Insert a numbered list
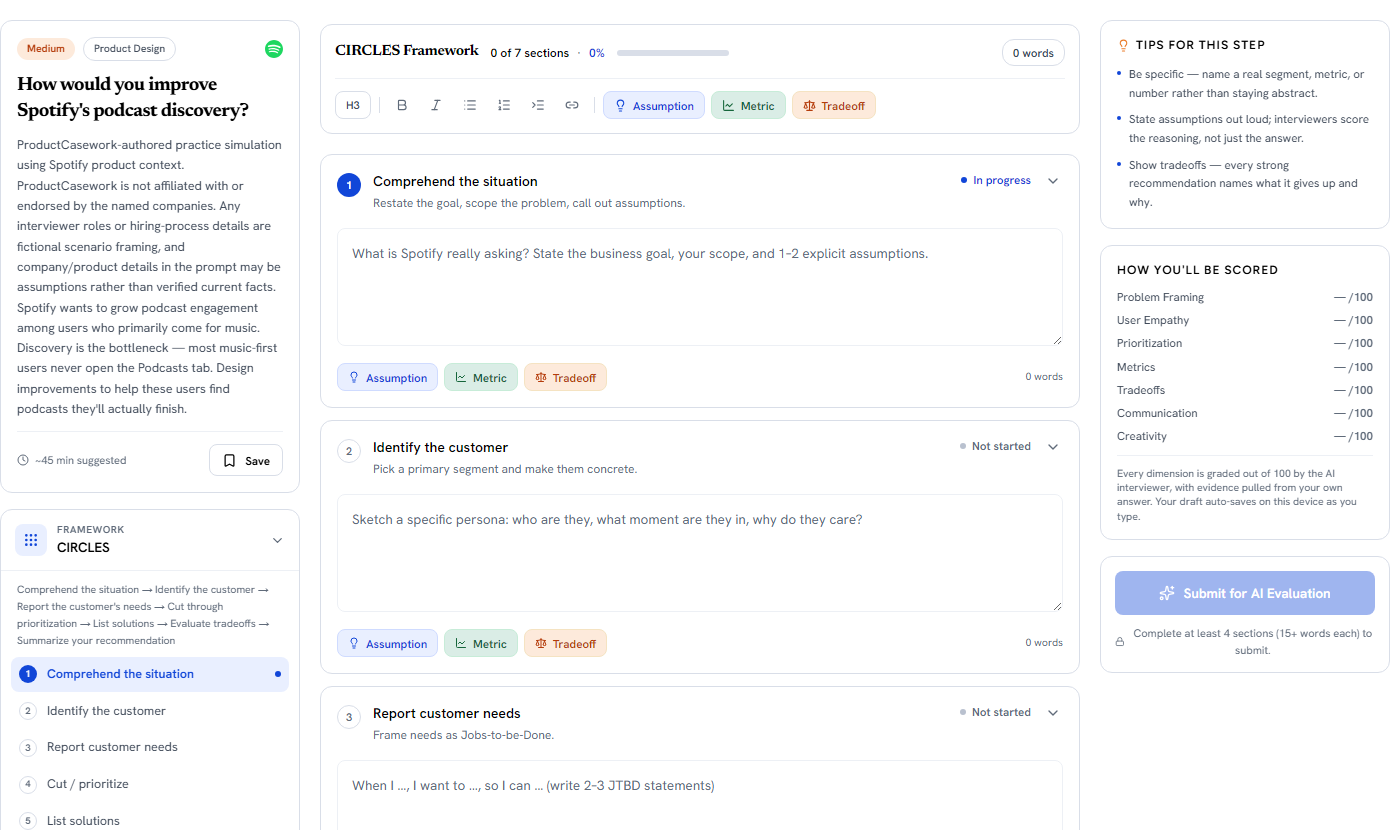 [504, 105]
